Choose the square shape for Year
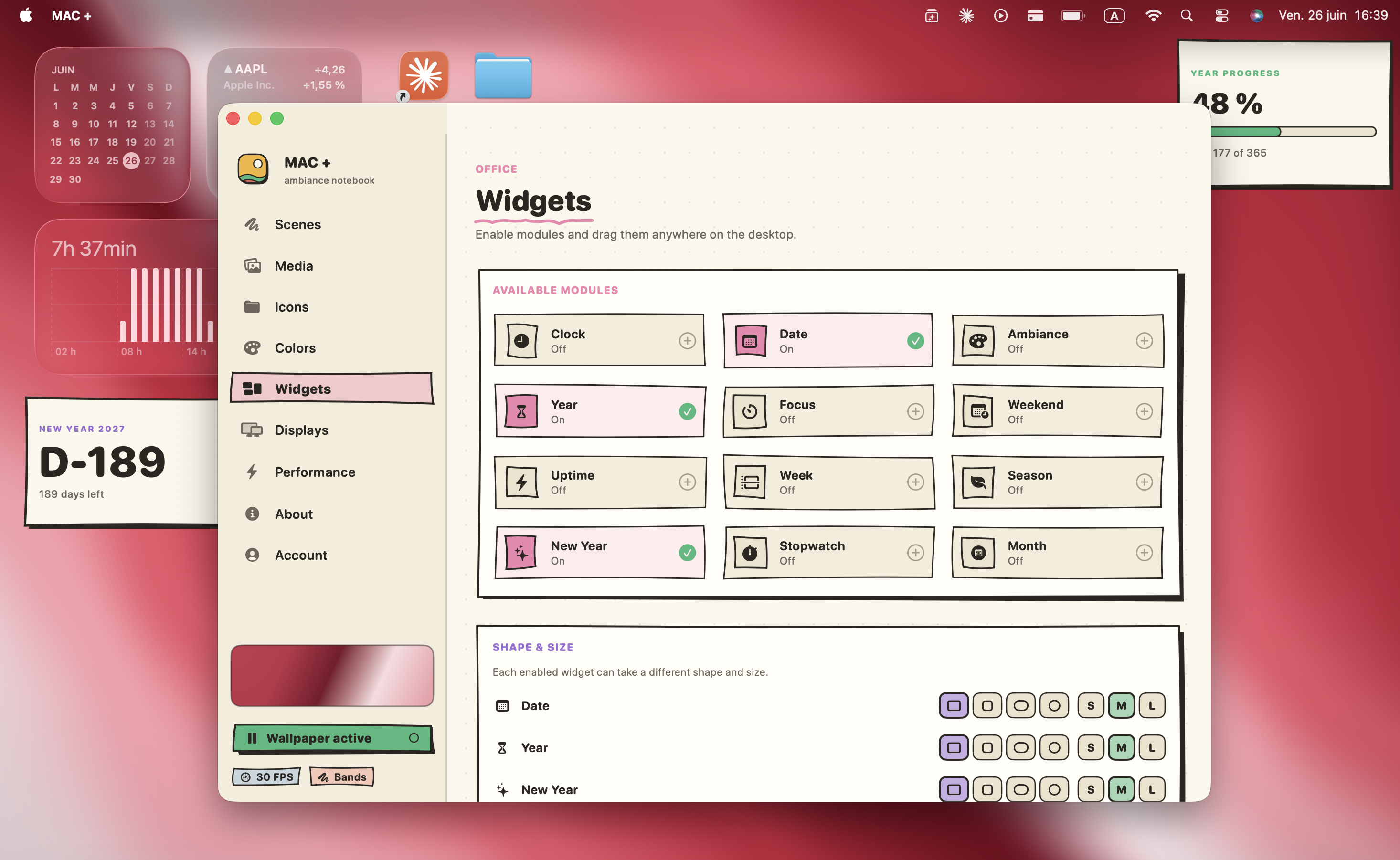The height and width of the screenshot is (860, 1400). [987, 747]
